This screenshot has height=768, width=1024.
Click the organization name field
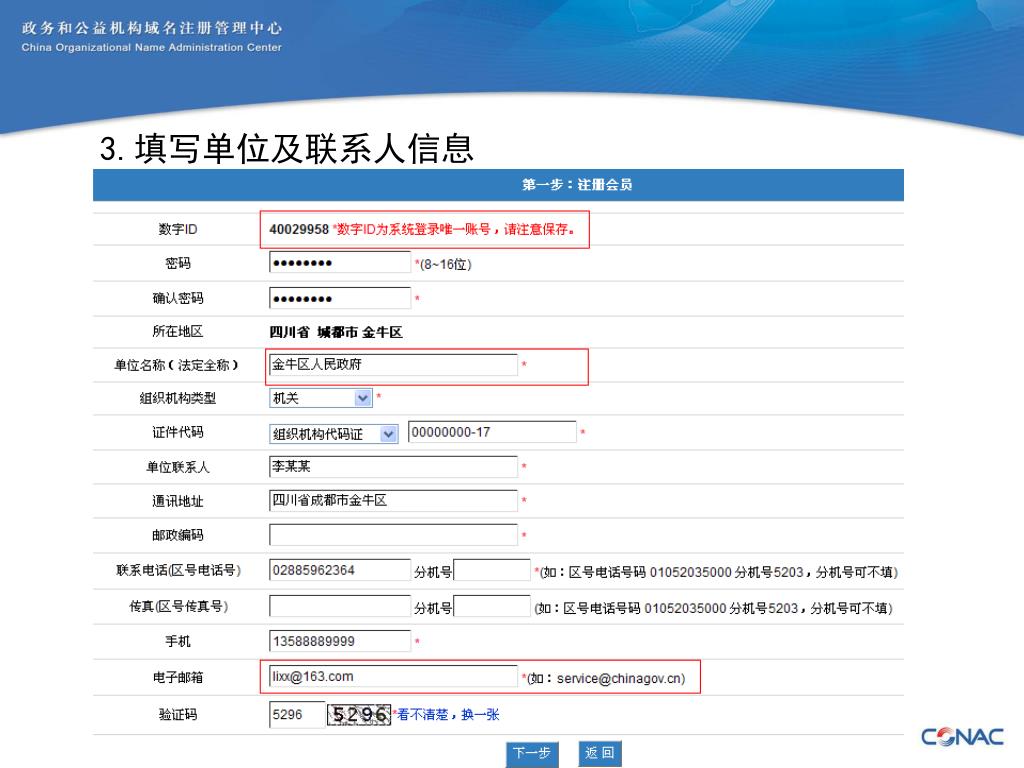(x=393, y=365)
